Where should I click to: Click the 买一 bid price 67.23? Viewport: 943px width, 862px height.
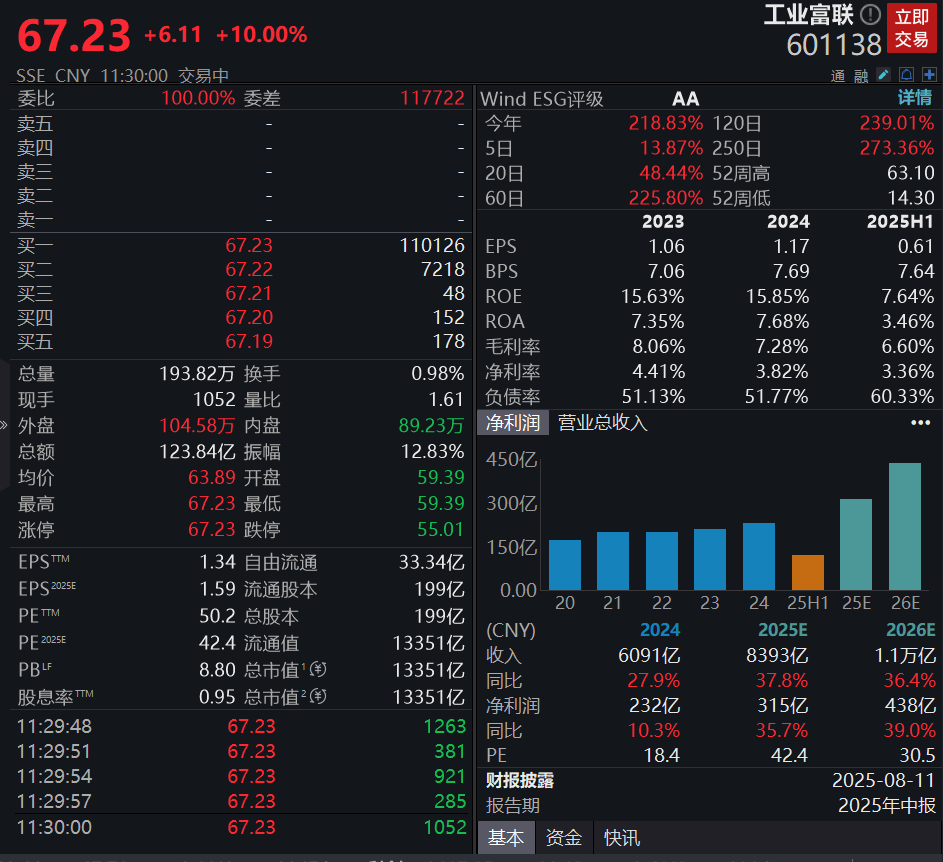click(x=249, y=245)
